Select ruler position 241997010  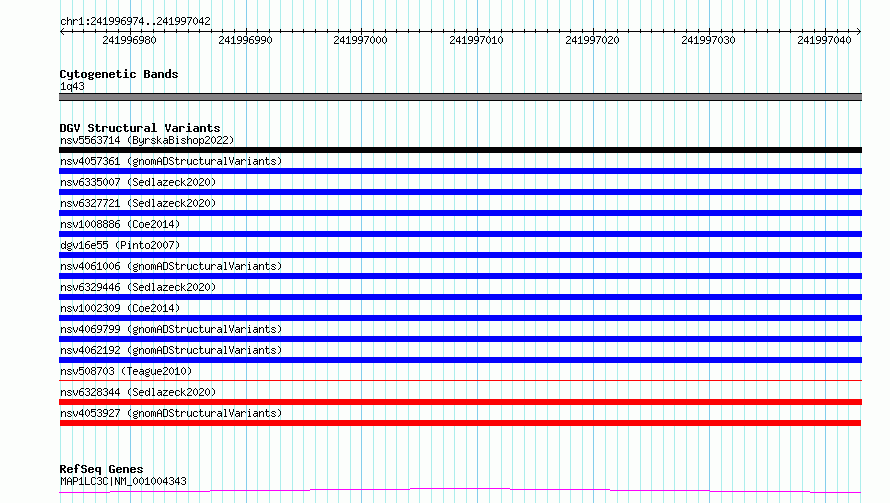click(476, 40)
